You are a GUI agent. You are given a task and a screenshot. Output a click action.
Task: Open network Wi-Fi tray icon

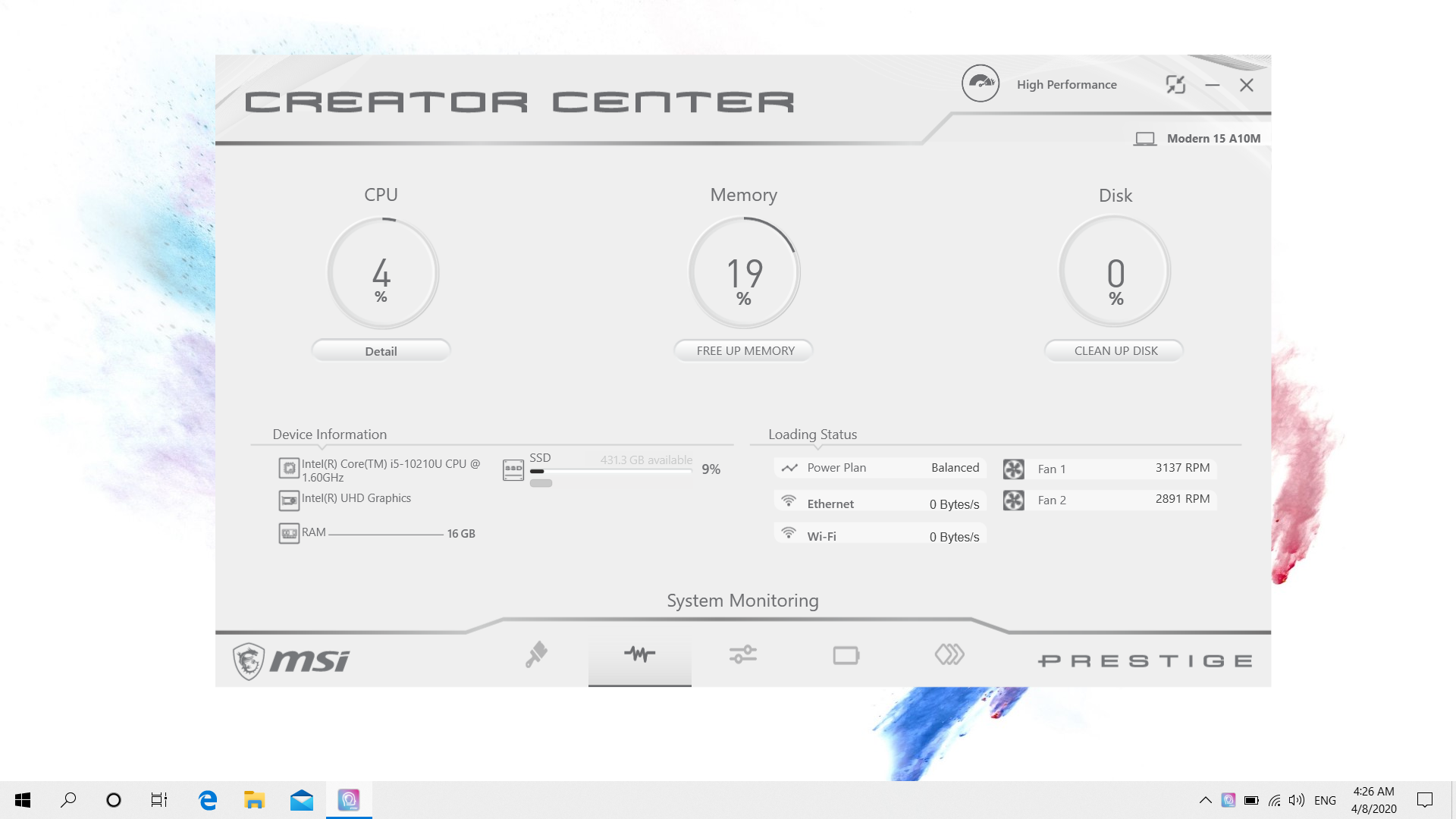(x=1275, y=800)
